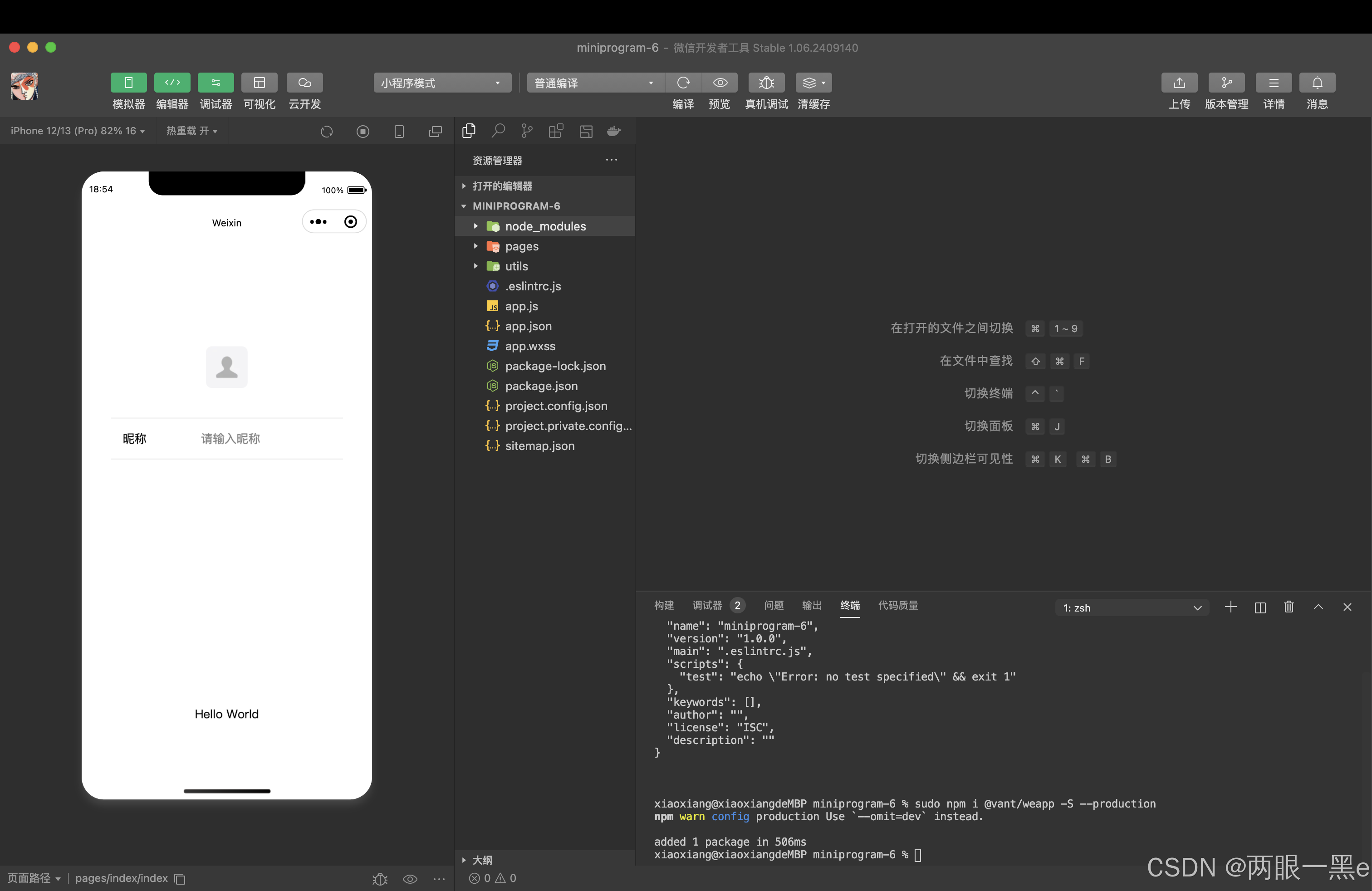The height and width of the screenshot is (891, 1372).
Task: Click the messages (消息) bell icon
Action: point(1317,83)
